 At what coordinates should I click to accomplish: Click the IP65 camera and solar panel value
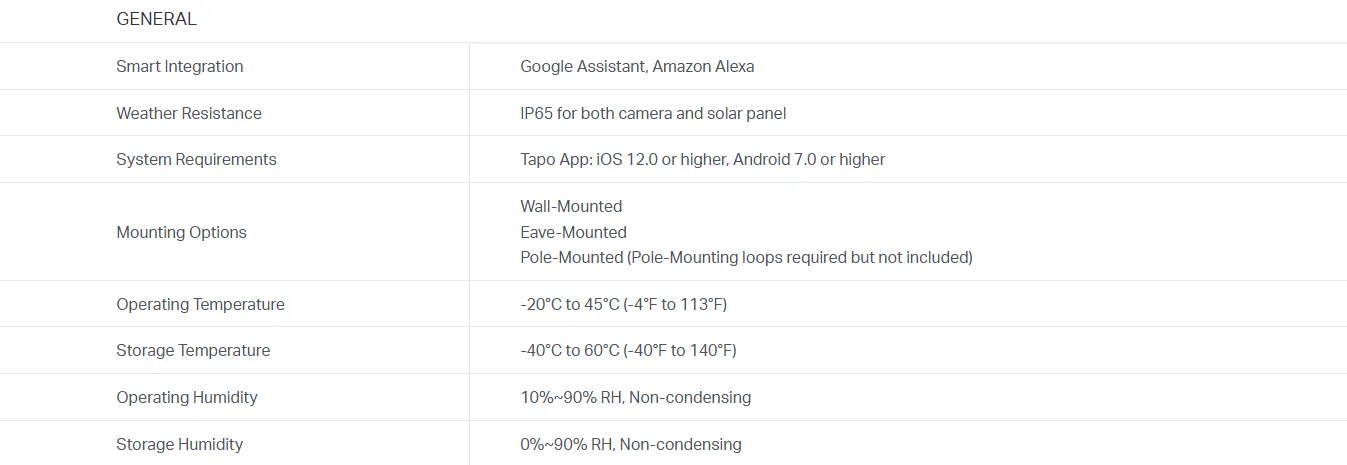[x=653, y=113]
